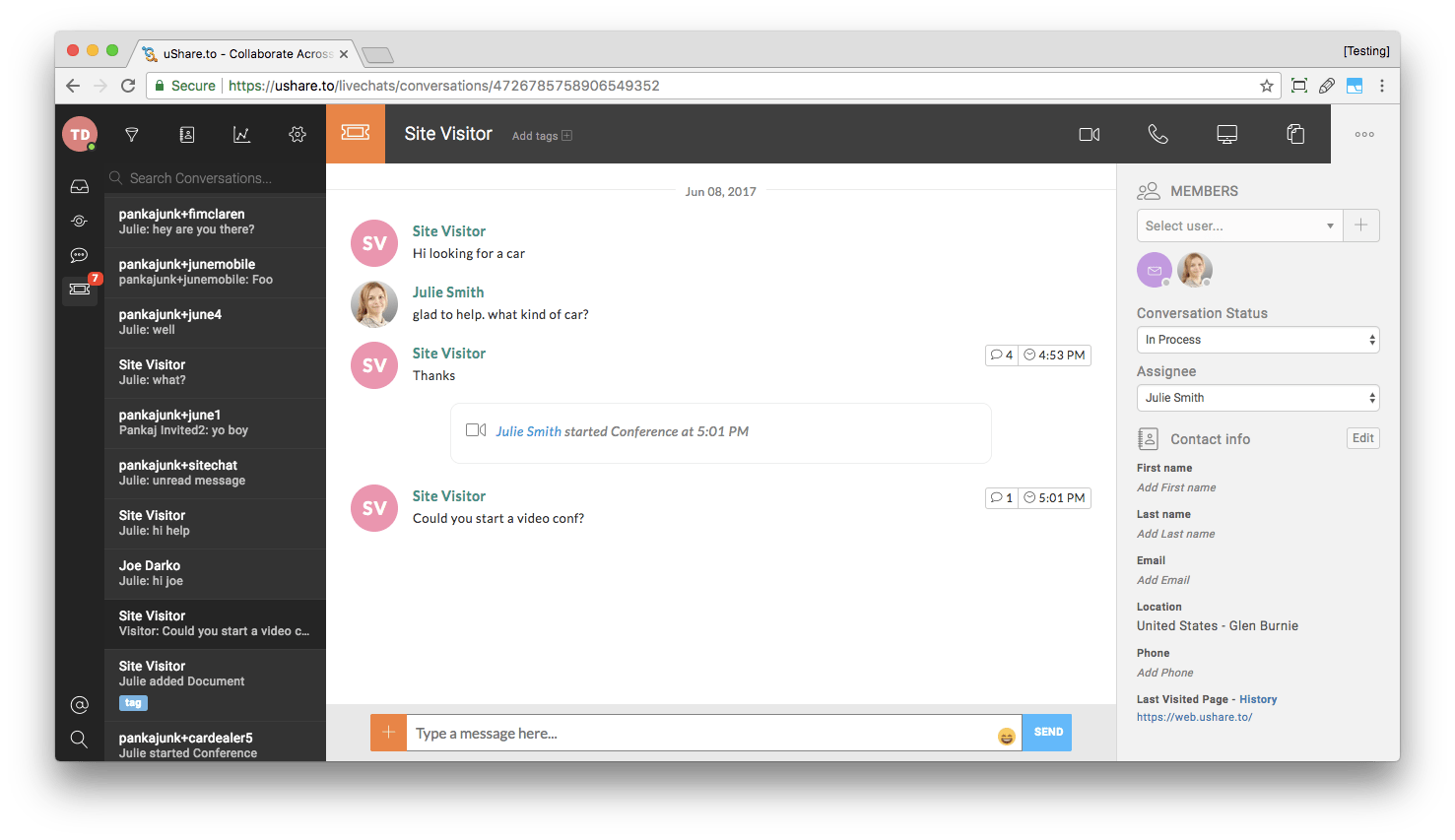Image resolution: width=1455 pixels, height=840 pixels.
Task: Open the filter icon near the top left
Action: (131, 134)
